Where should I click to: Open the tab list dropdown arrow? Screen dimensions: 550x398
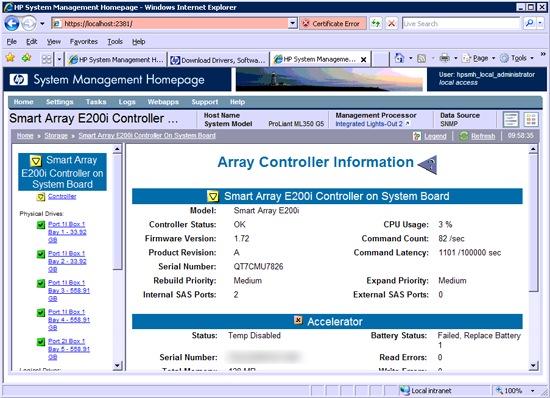pos(59,59)
